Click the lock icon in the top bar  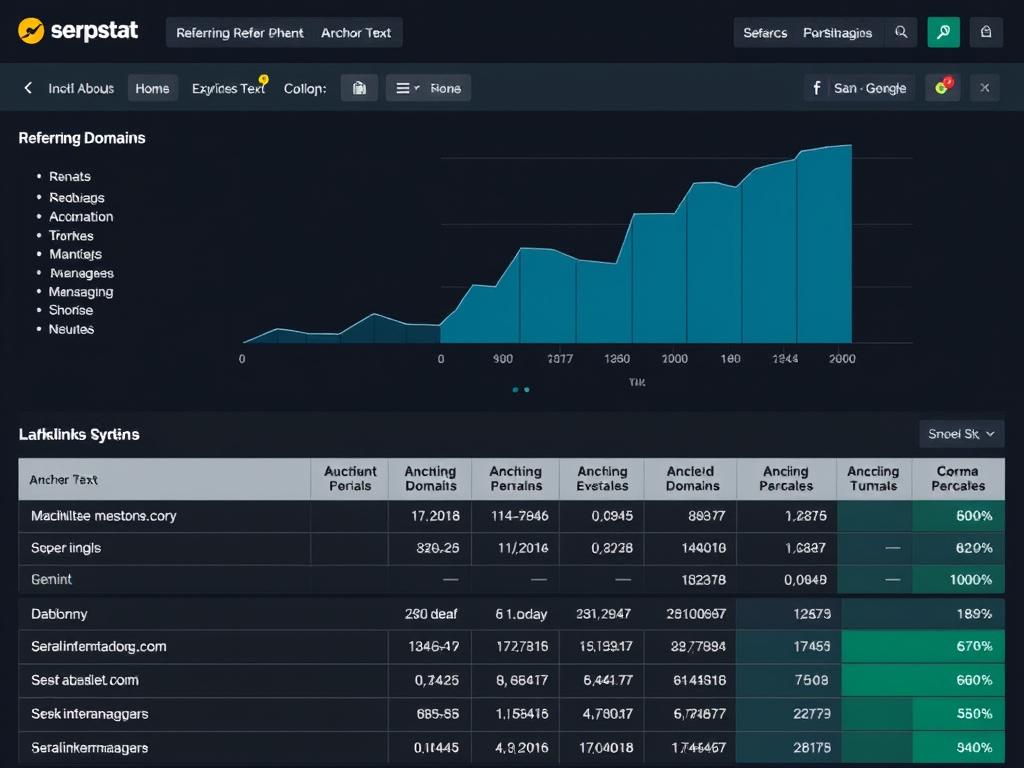point(986,31)
